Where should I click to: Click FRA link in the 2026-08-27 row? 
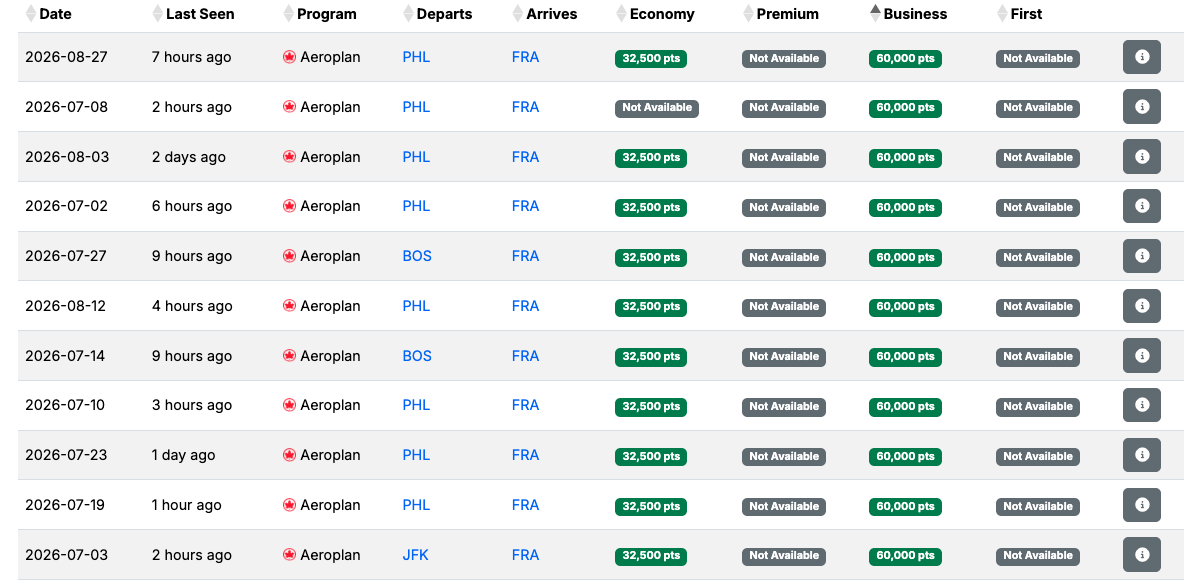(x=525, y=57)
